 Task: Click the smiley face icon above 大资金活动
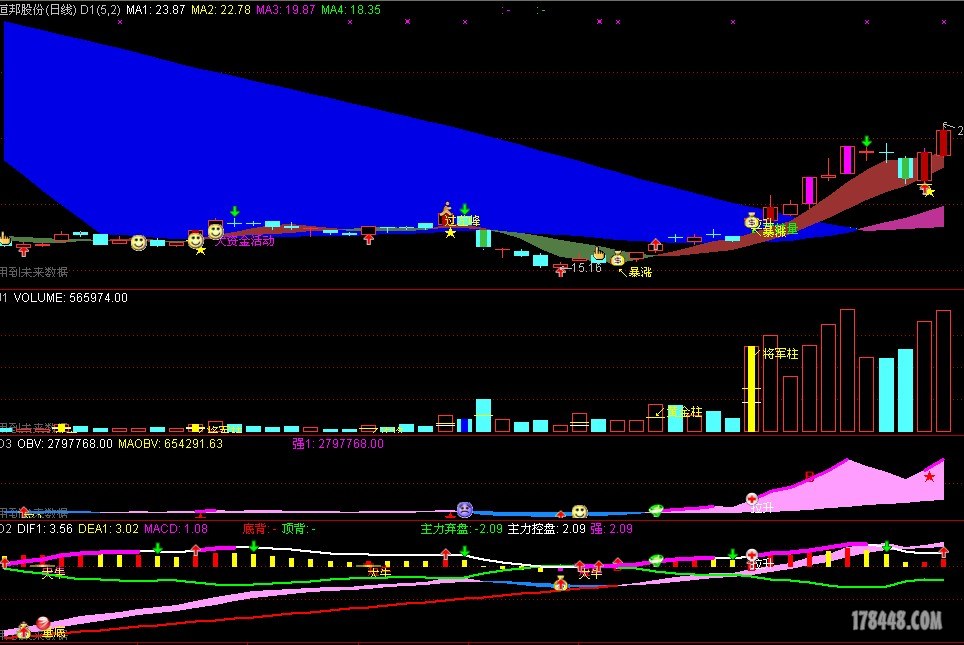click(215, 231)
